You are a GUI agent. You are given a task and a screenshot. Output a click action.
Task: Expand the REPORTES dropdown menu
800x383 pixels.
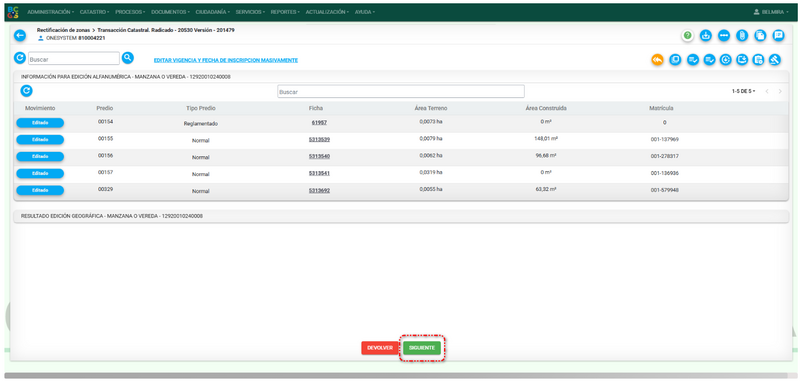coord(285,12)
